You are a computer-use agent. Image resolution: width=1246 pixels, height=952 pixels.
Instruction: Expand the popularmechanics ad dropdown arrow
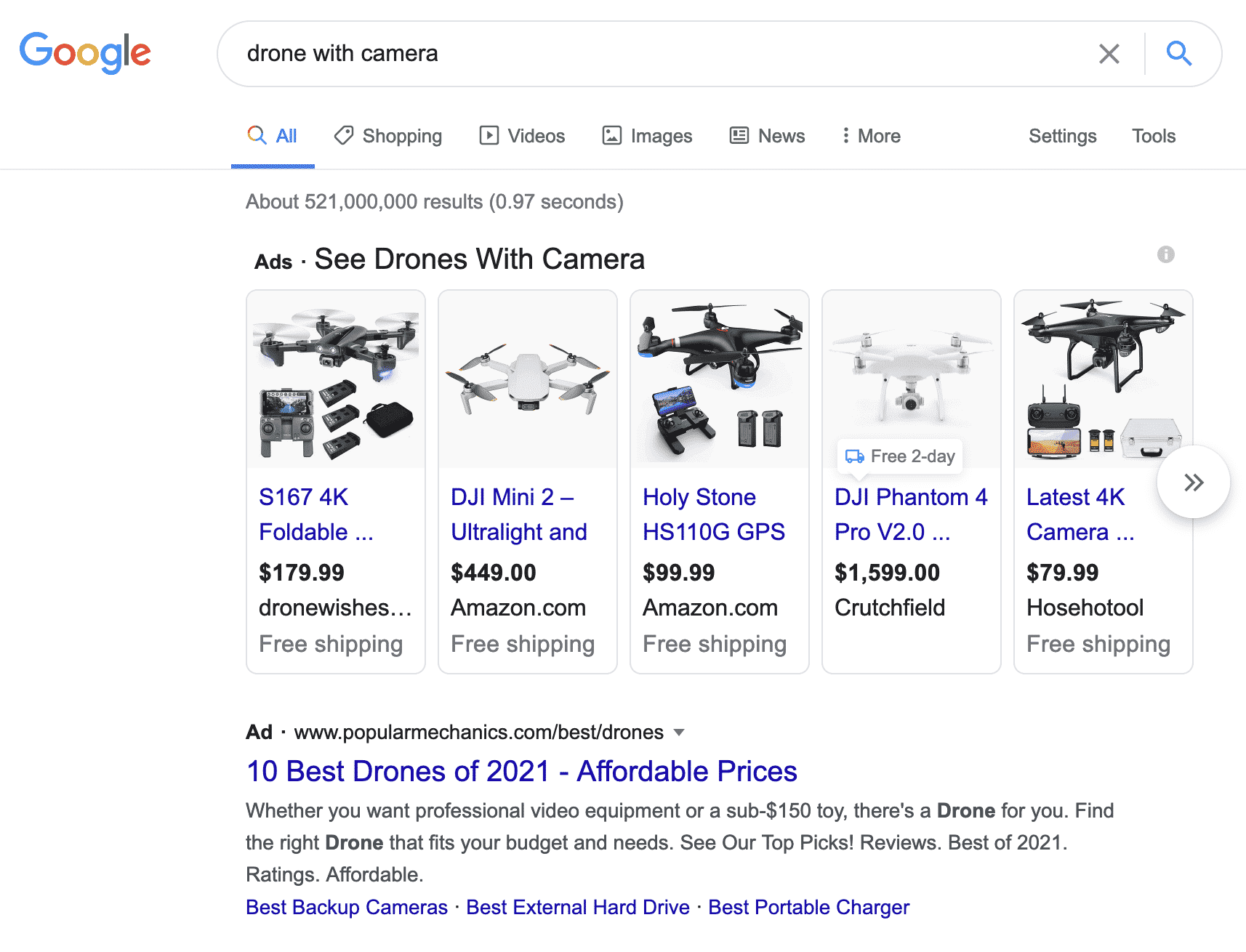pyautogui.click(x=679, y=733)
